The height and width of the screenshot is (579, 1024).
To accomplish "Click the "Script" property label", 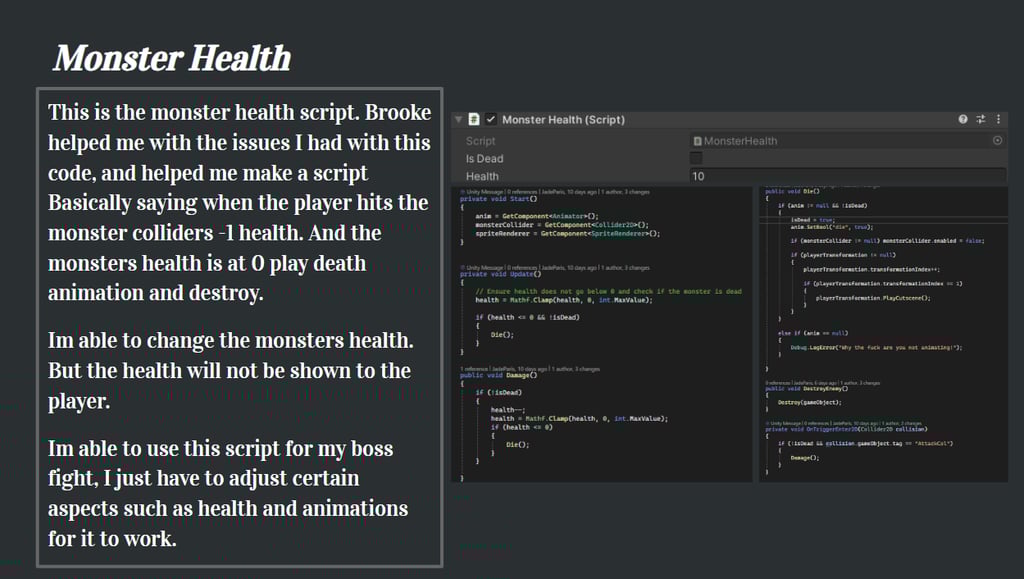I will (x=480, y=141).
